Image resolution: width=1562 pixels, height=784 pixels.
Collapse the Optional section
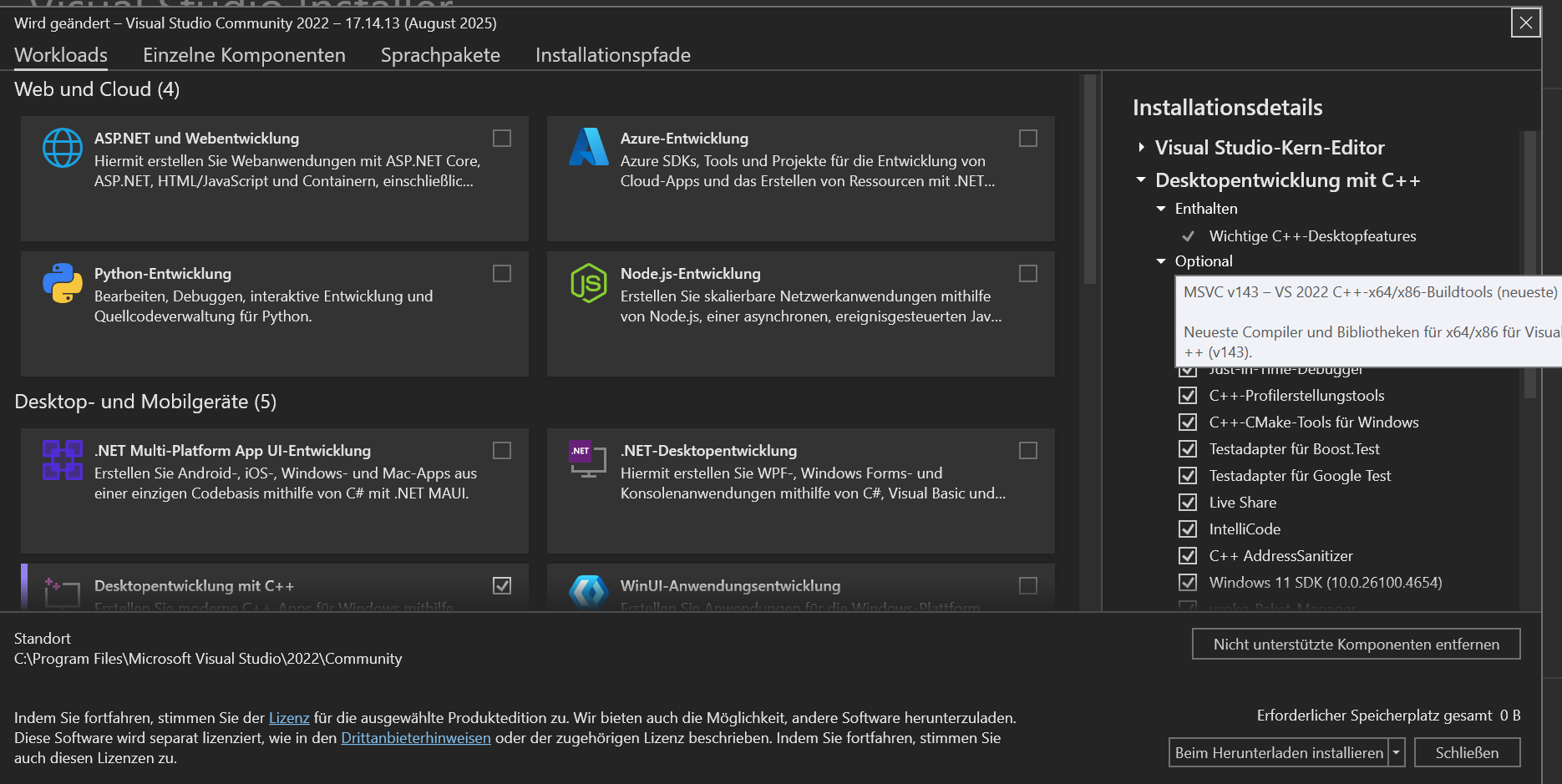pos(1161,261)
